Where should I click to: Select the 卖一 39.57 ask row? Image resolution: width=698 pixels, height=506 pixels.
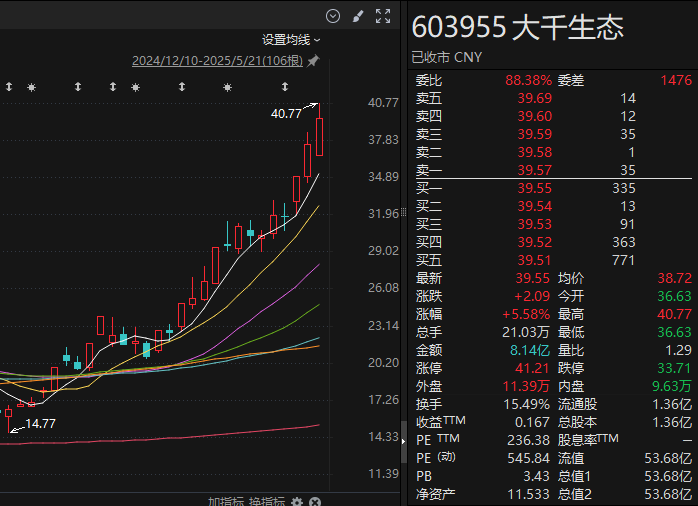[553, 170]
